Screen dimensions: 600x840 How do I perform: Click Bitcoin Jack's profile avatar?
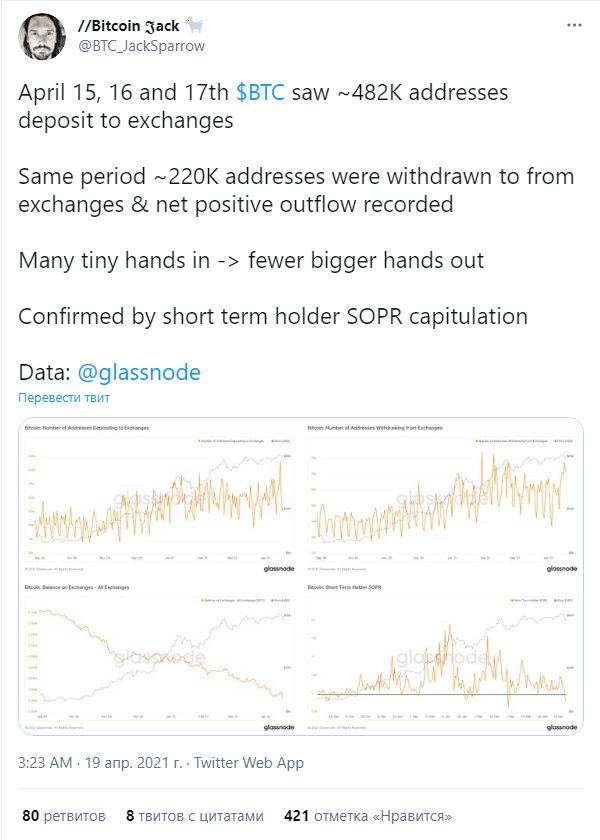point(42,36)
